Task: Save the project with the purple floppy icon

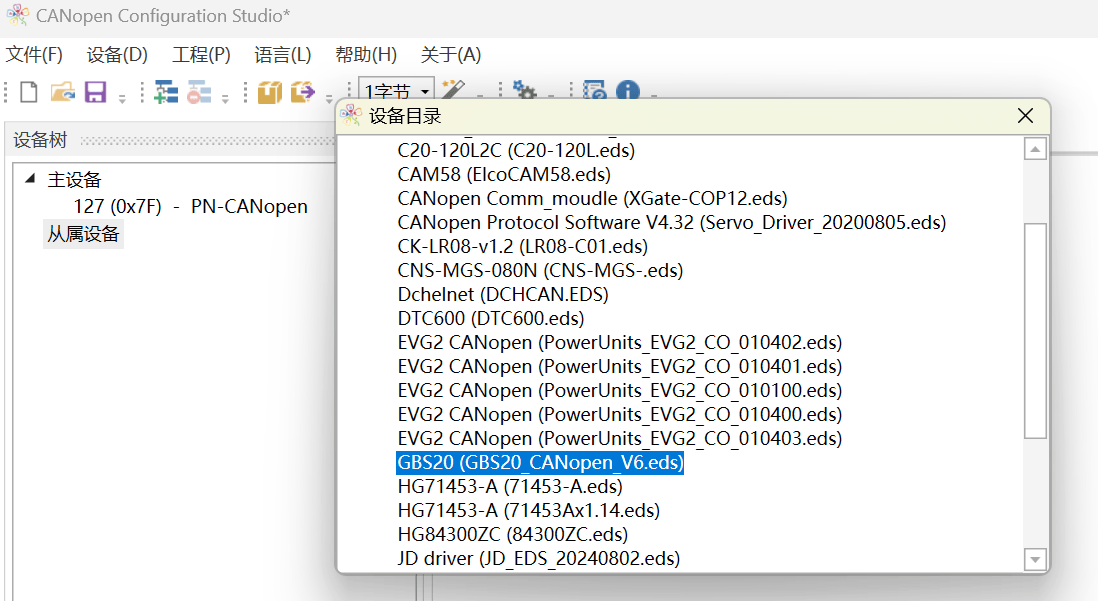Action: pyautogui.click(x=95, y=92)
